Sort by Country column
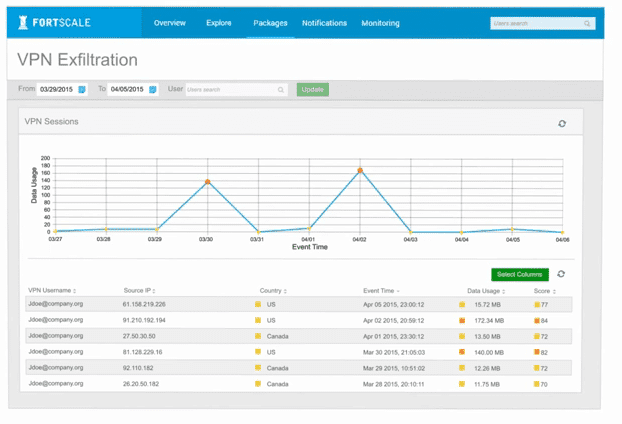 tap(271, 291)
